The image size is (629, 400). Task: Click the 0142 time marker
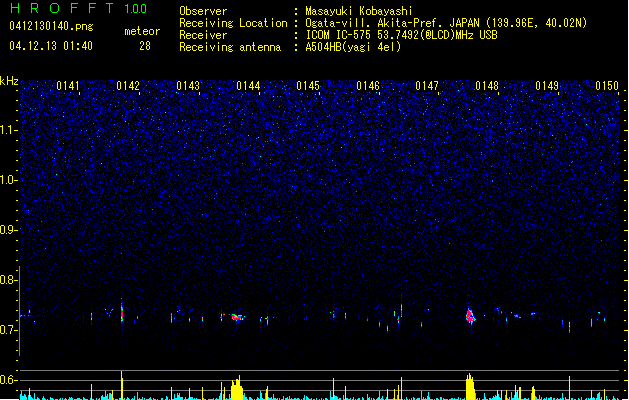point(128,86)
